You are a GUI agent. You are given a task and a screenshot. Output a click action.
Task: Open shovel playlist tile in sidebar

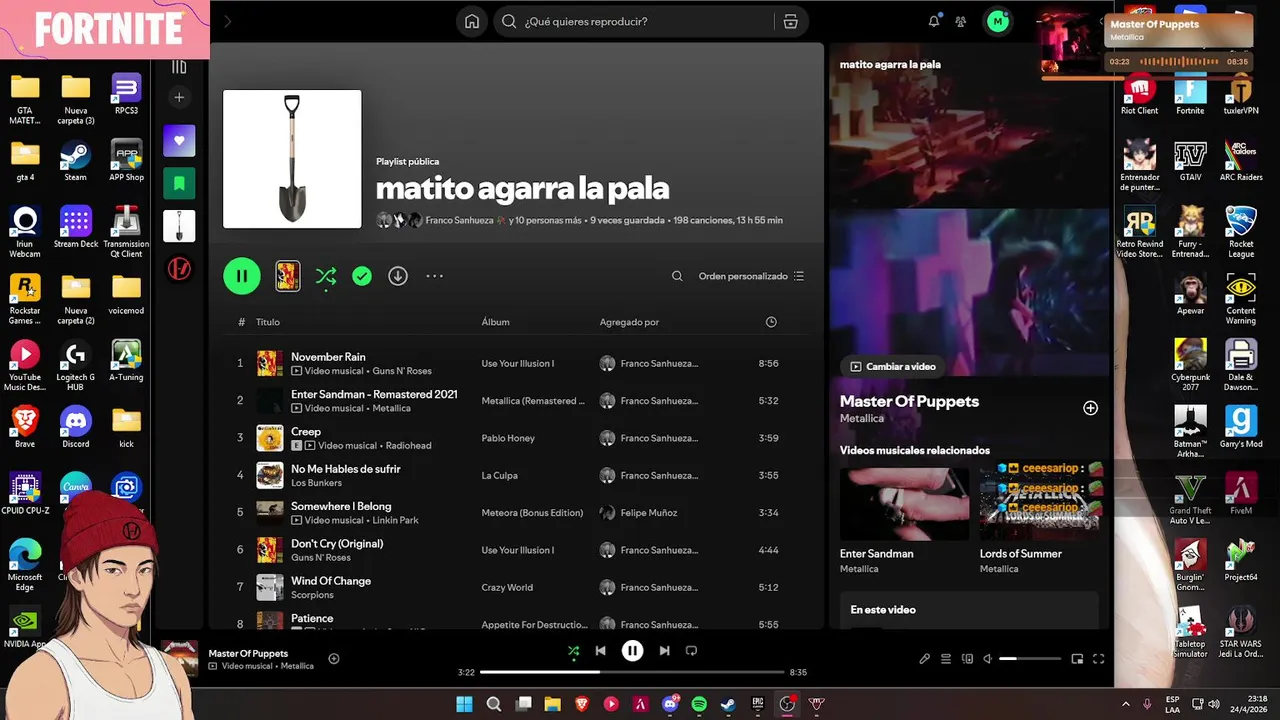point(179,226)
